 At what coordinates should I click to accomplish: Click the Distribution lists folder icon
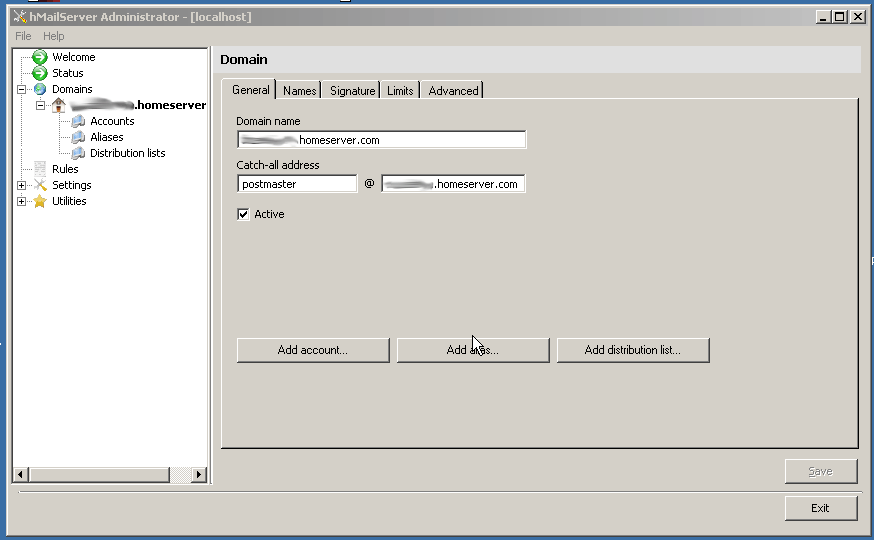[79, 153]
